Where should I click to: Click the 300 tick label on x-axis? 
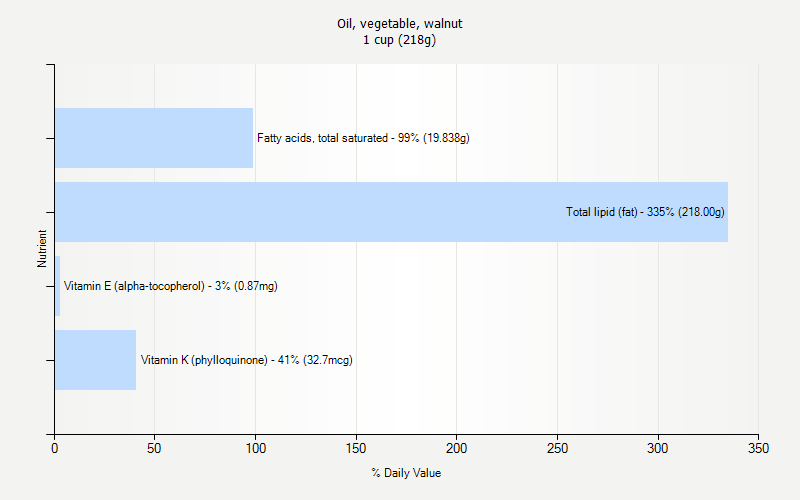[x=658, y=448]
